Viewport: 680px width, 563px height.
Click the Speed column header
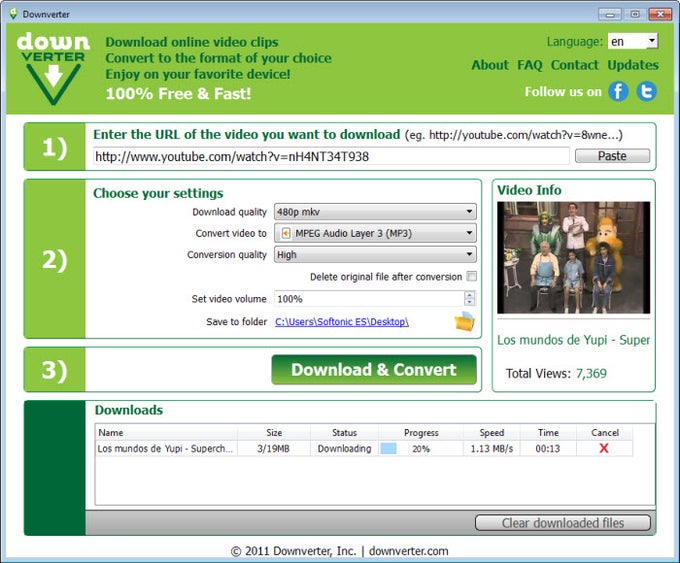pos(492,432)
